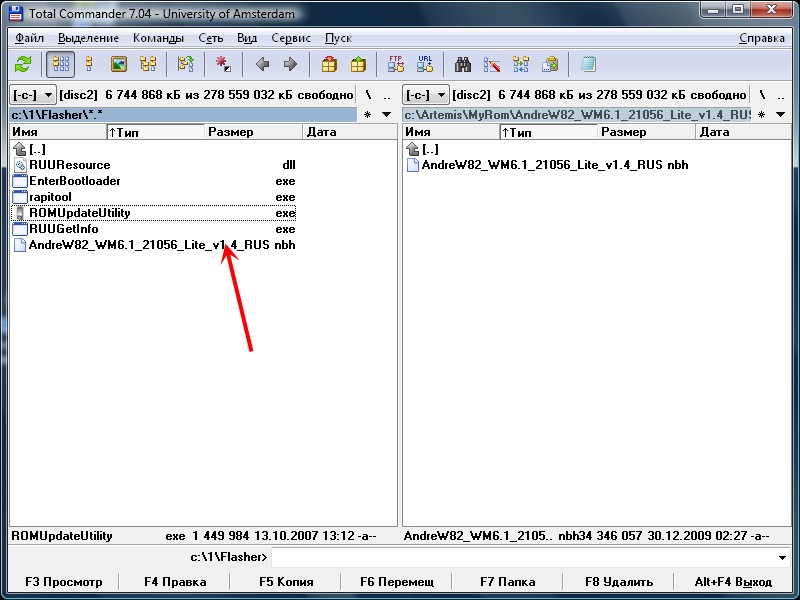The image size is (800, 600).
Task: Click F6 Перемещ button
Action: [397, 582]
